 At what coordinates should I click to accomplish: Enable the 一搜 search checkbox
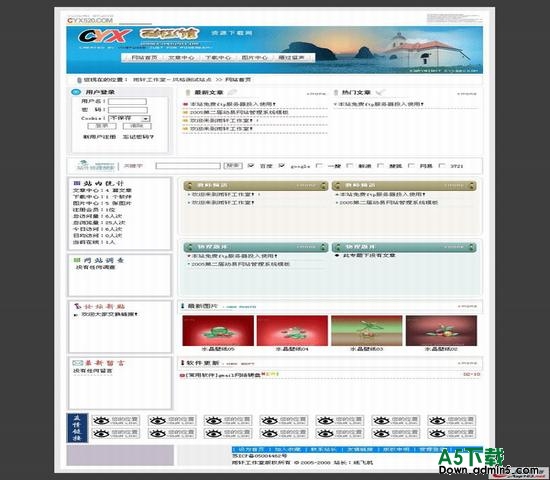click(x=319, y=165)
